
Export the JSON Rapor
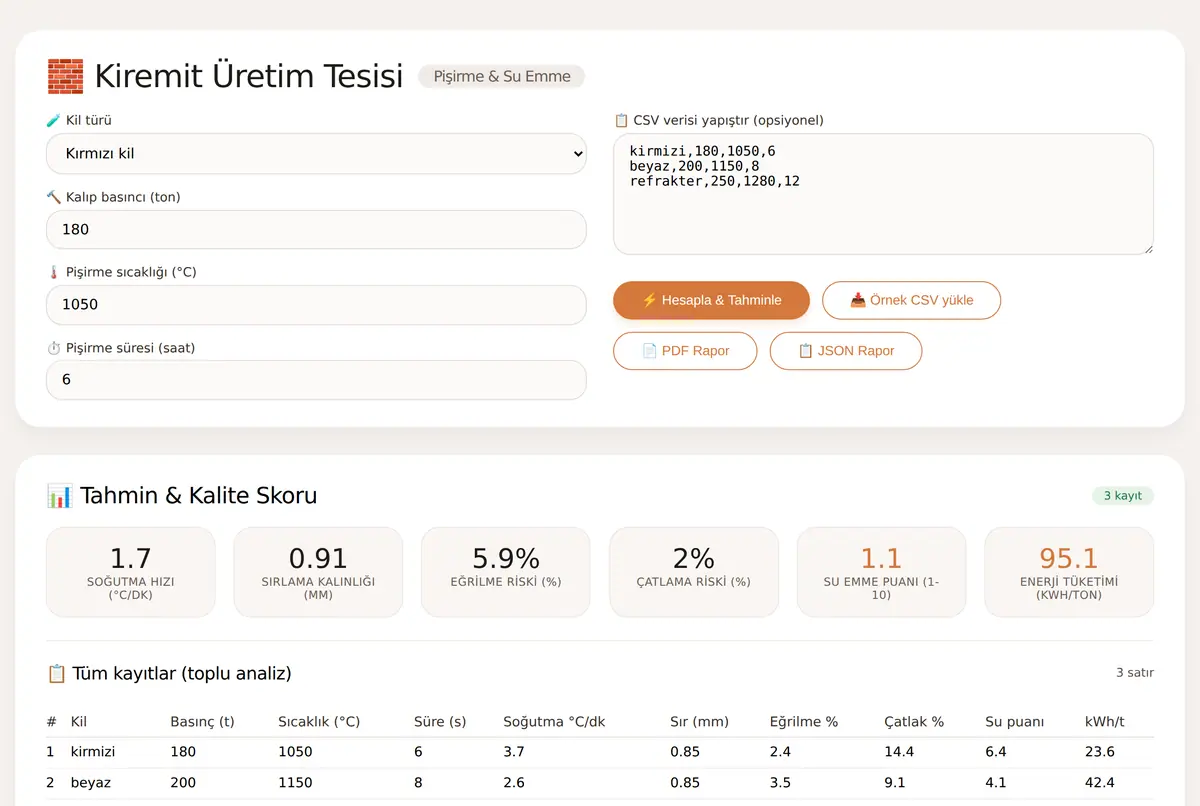[x=846, y=351]
